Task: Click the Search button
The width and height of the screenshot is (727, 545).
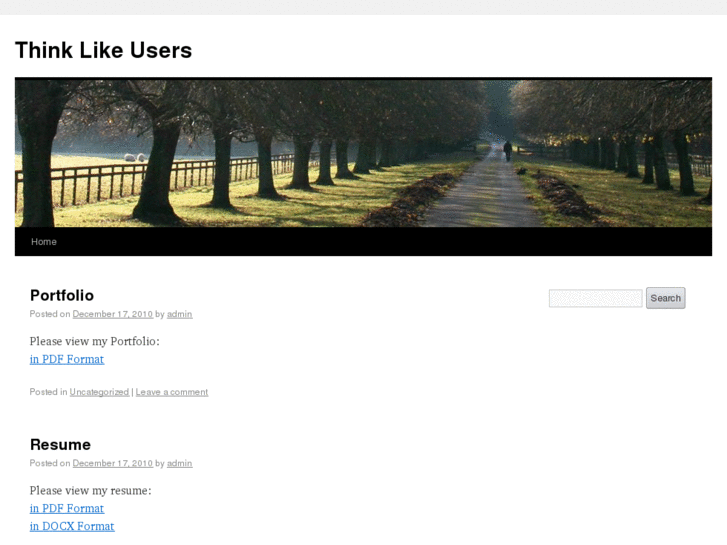Action: [x=666, y=298]
